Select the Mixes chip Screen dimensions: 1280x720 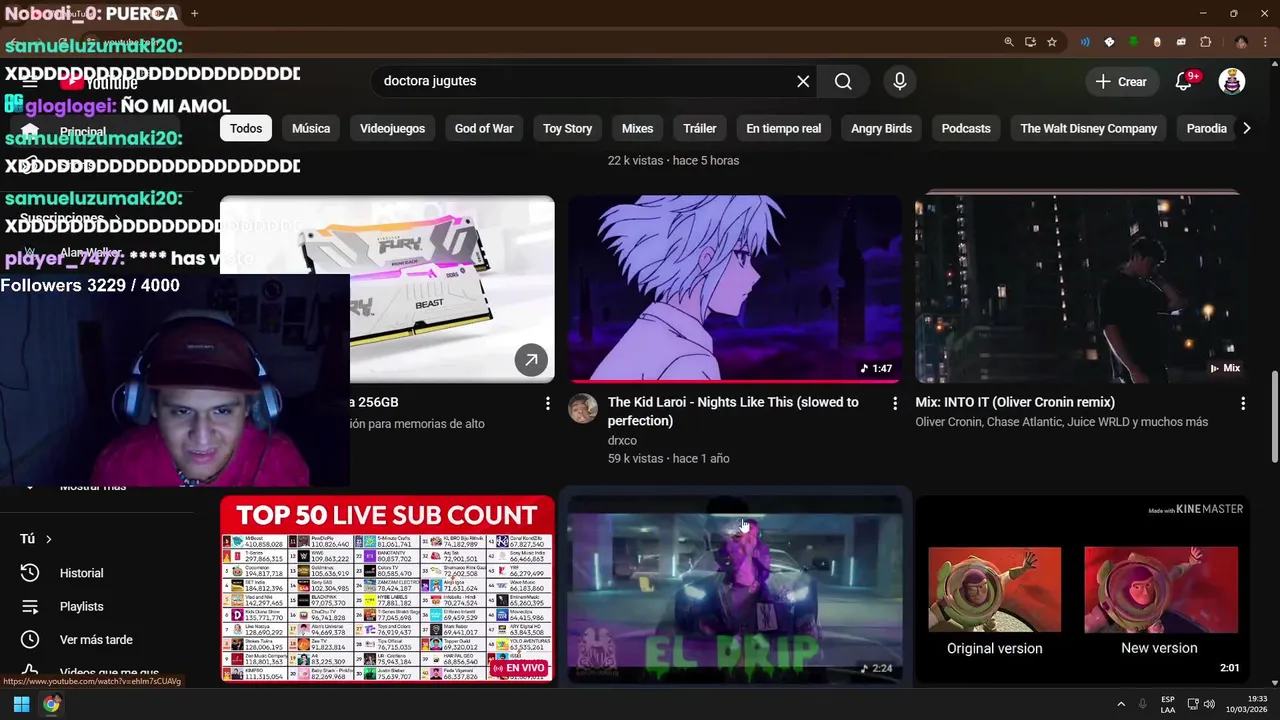(x=637, y=128)
